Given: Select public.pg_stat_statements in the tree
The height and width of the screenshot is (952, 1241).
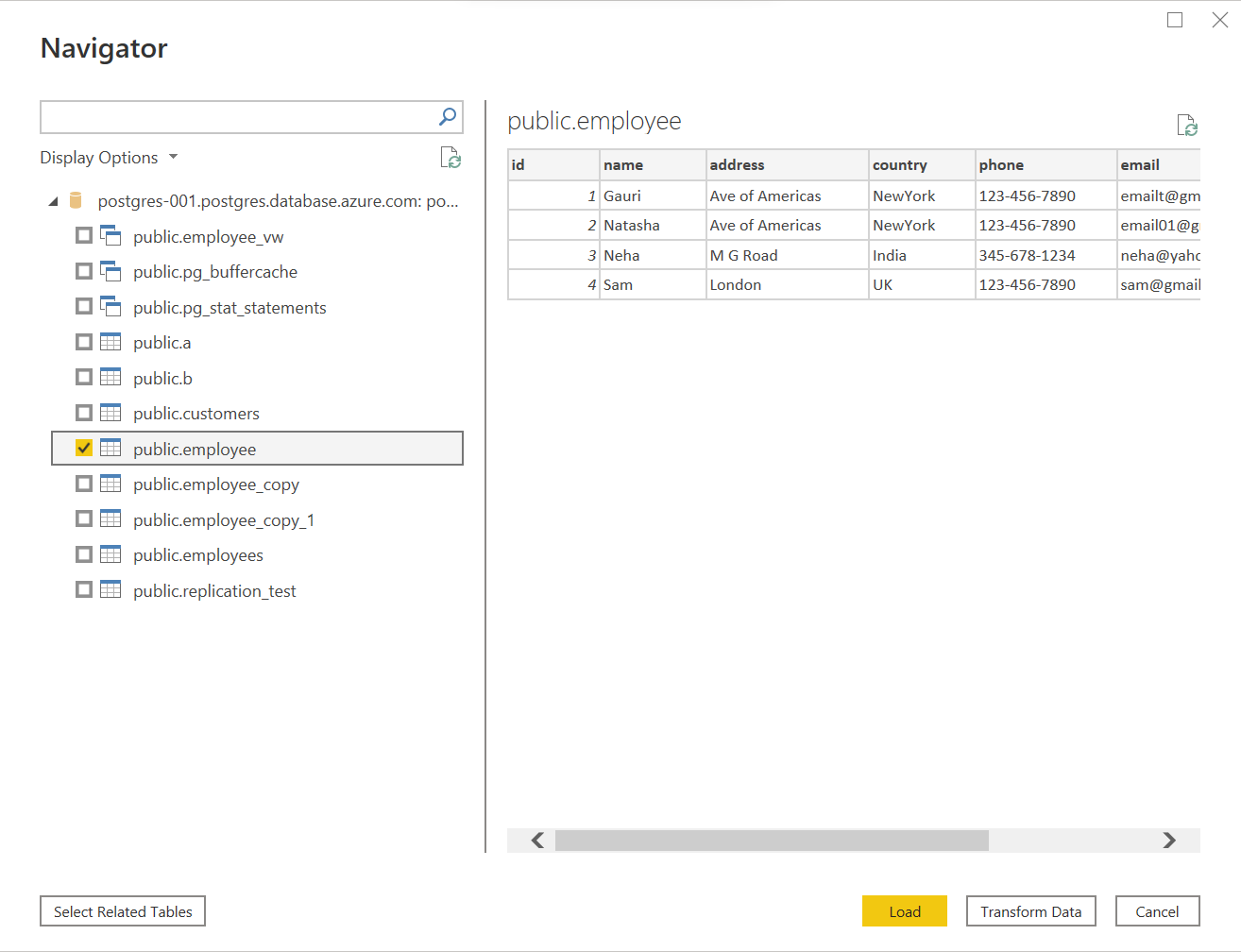Looking at the screenshot, I should 229,308.
